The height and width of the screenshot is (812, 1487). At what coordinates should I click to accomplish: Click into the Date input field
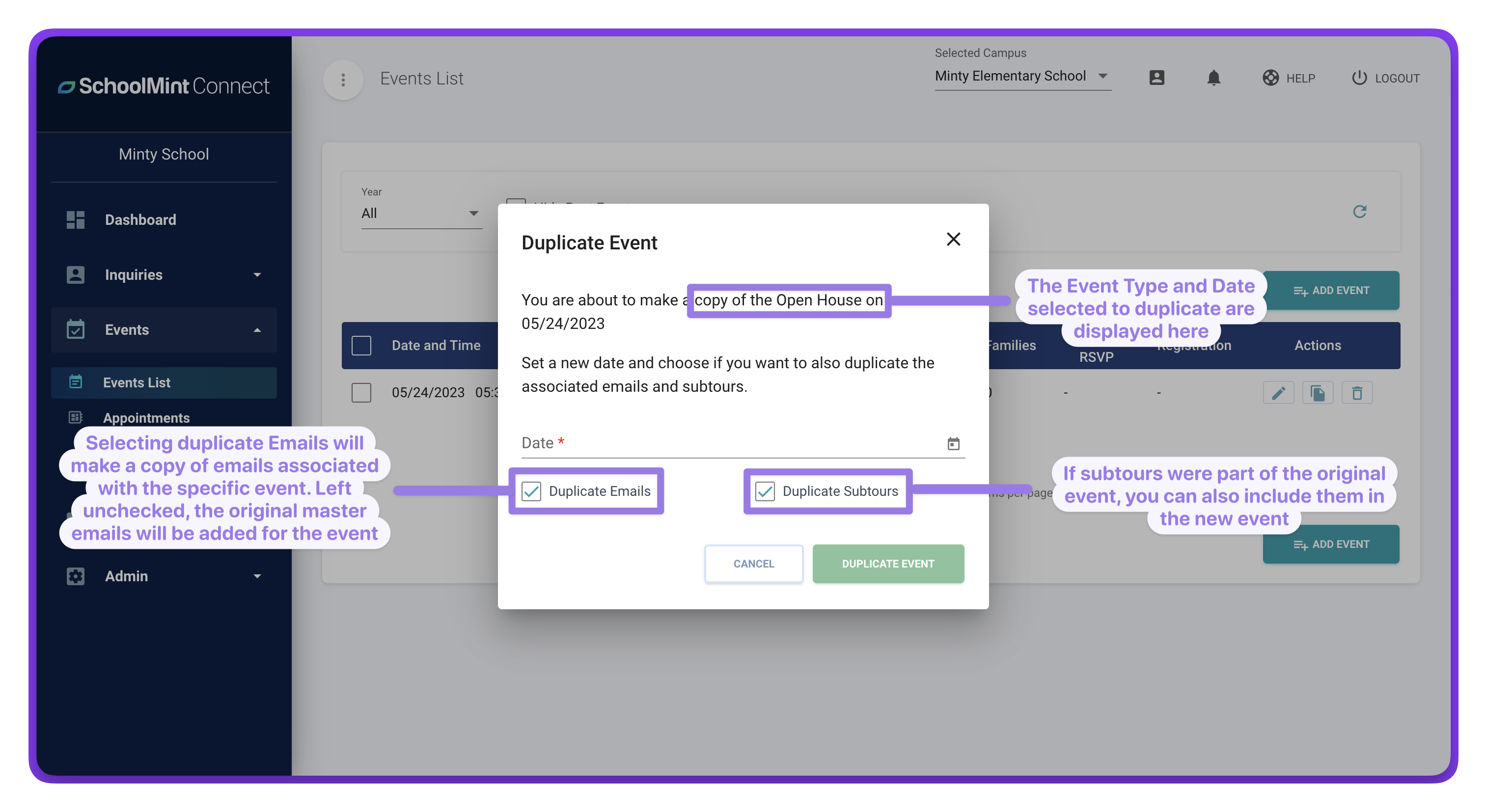tap(727, 443)
